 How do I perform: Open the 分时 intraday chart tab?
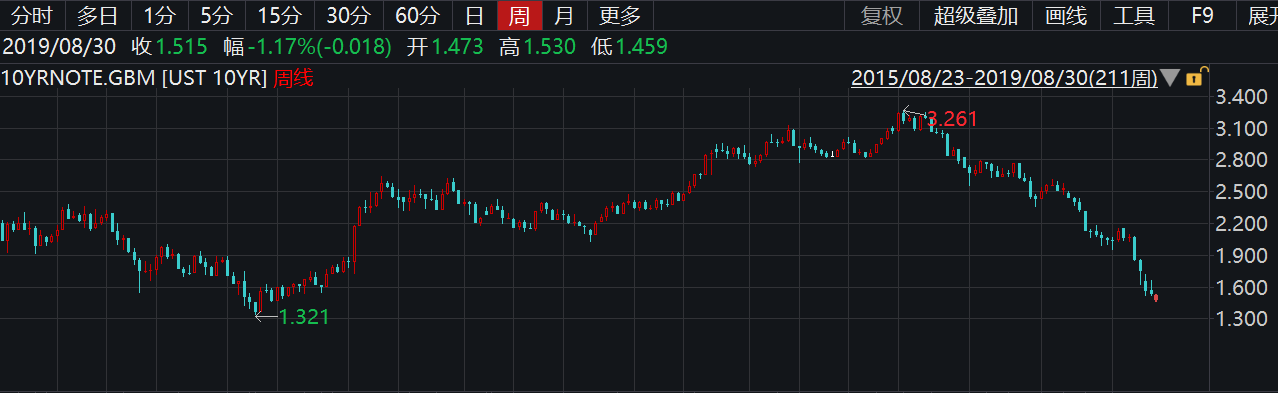[32, 15]
